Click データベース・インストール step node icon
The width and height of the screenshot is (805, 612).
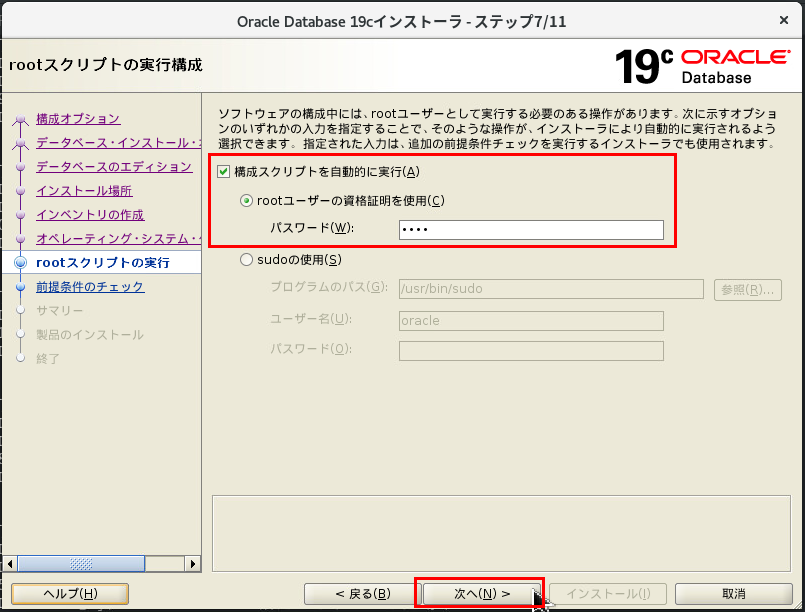tap(21, 143)
